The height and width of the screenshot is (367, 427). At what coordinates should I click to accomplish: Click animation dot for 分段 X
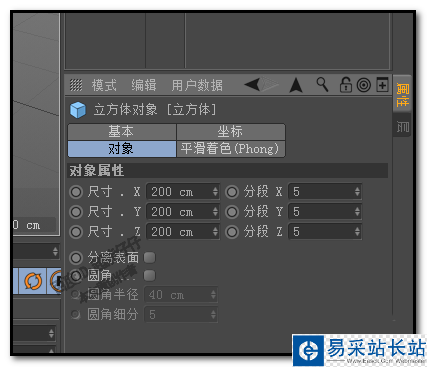[232, 192]
